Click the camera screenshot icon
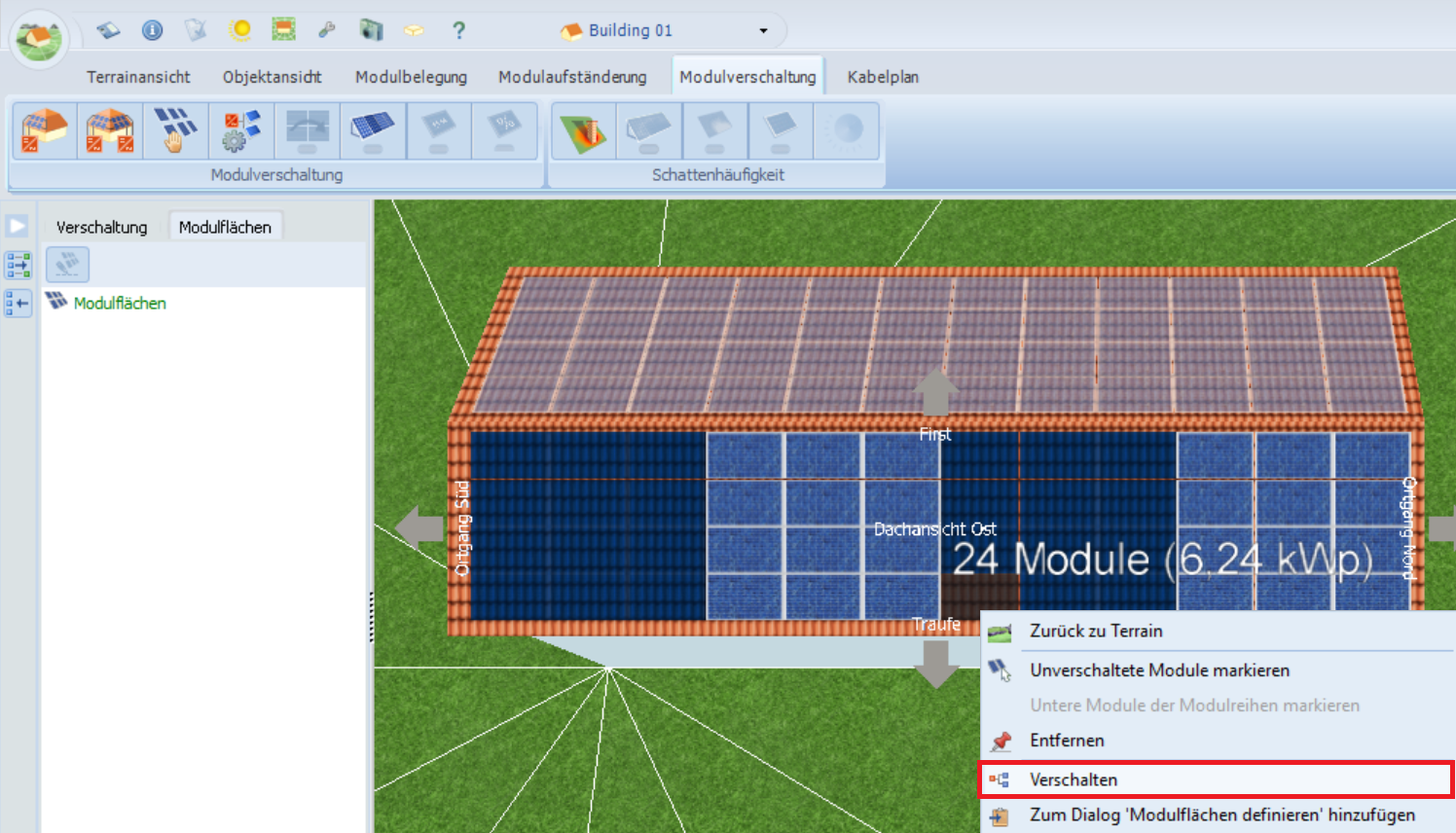The width and height of the screenshot is (1456, 833). [x=371, y=30]
